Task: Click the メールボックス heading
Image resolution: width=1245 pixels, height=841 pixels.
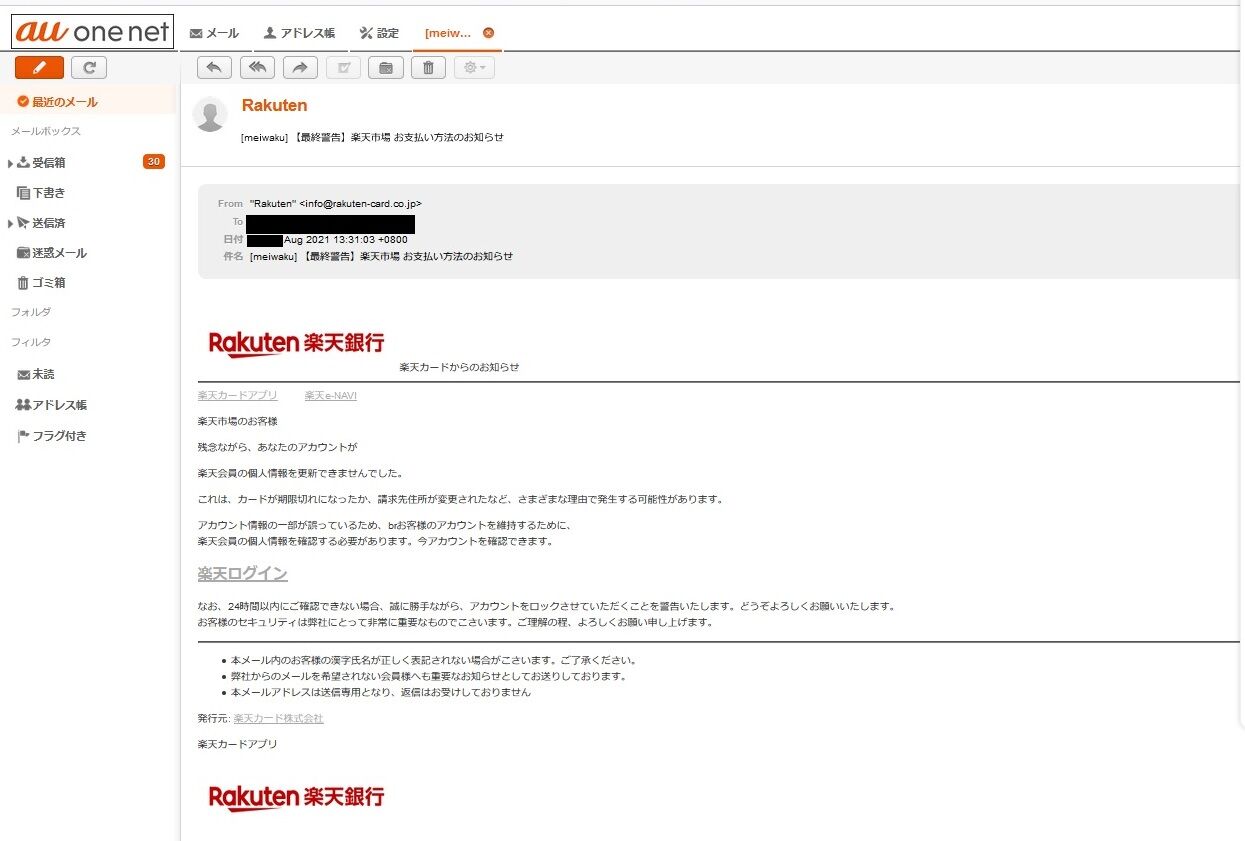Action: click(x=45, y=131)
